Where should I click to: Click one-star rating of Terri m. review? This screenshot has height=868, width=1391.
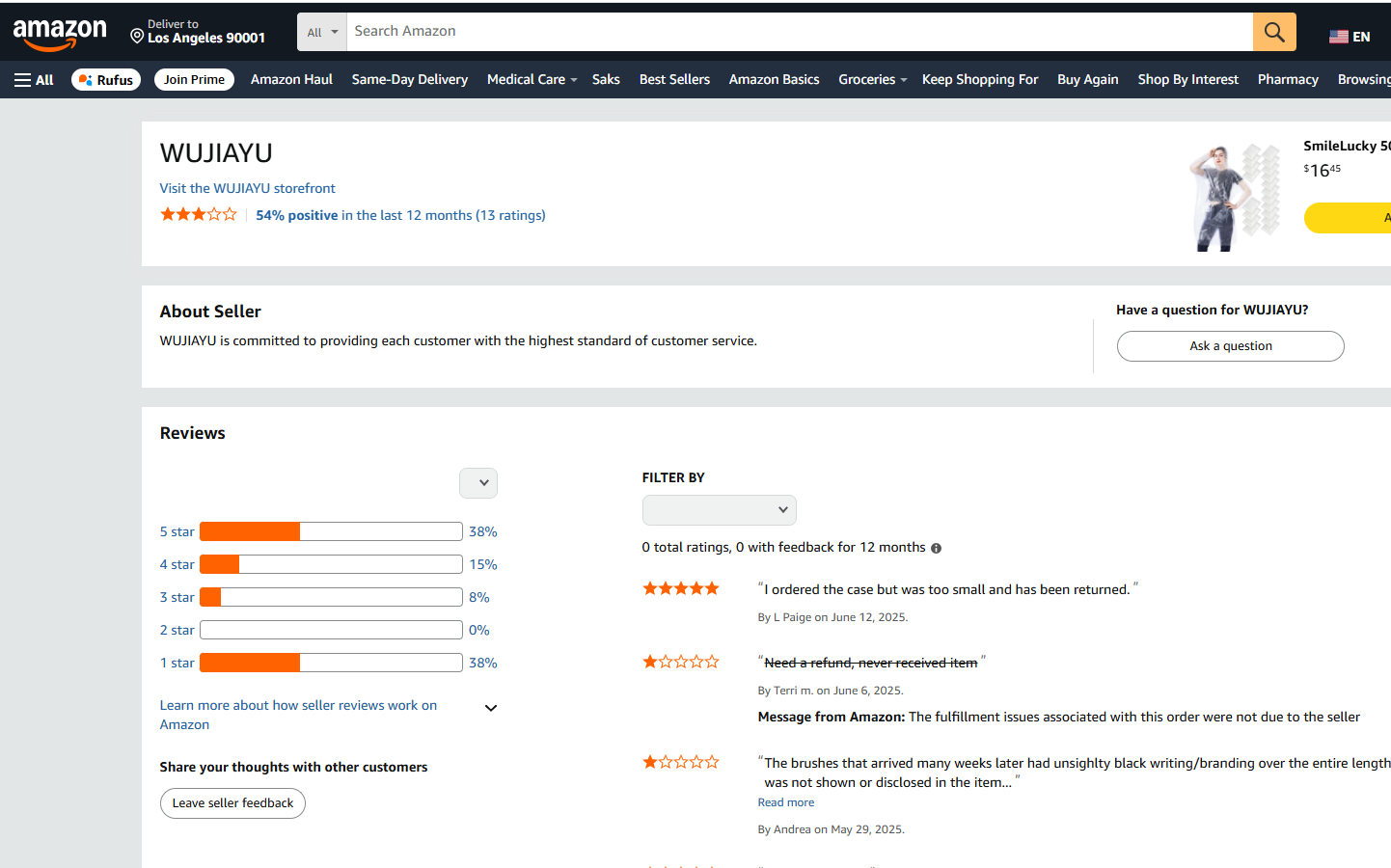point(681,662)
